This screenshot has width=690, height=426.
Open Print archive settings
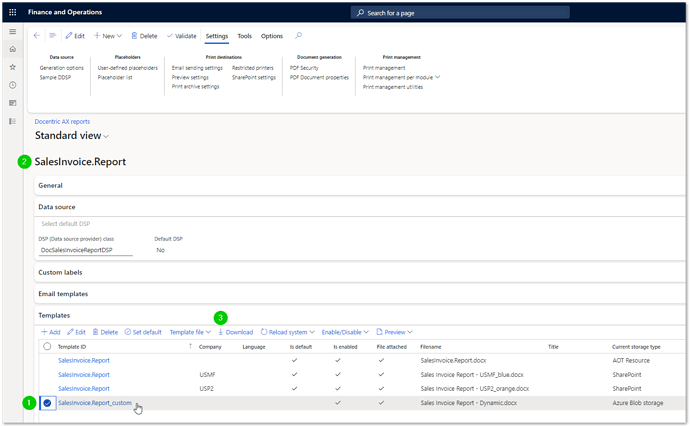(x=195, y=87)
